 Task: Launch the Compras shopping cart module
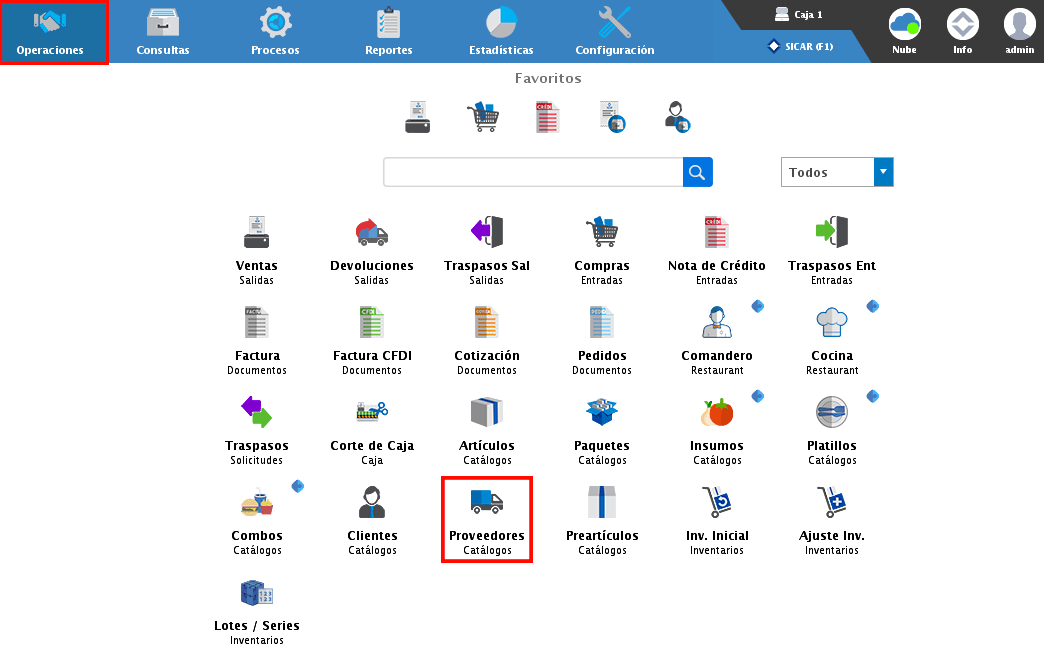click(x=601, y=233)
